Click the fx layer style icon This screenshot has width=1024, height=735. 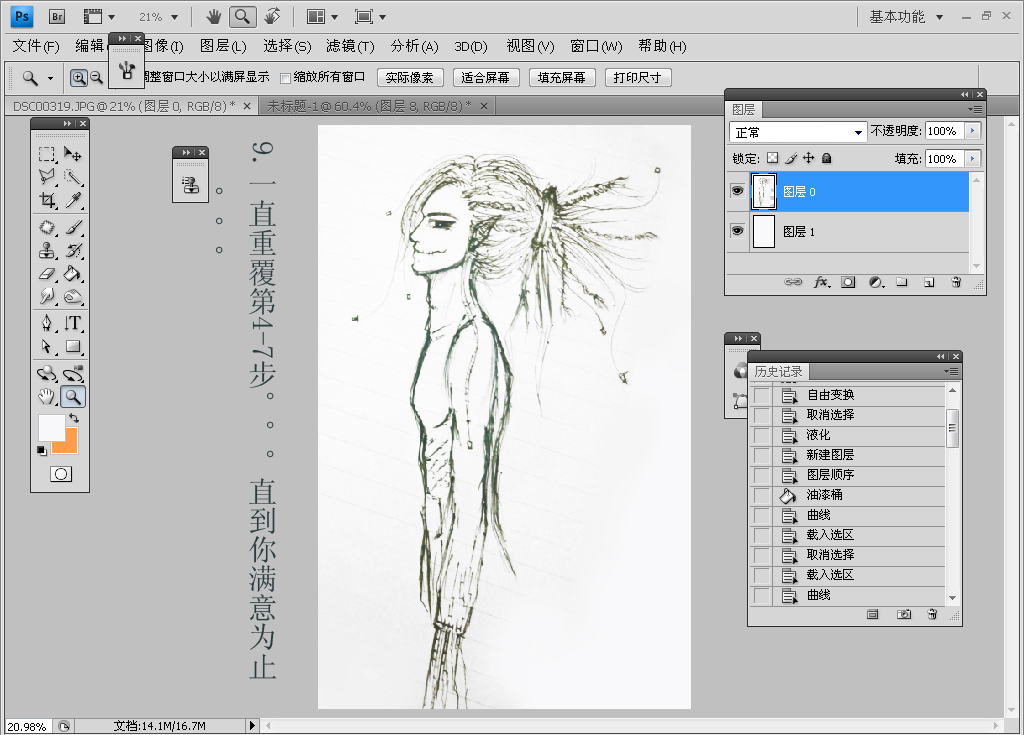coord(821,283)
